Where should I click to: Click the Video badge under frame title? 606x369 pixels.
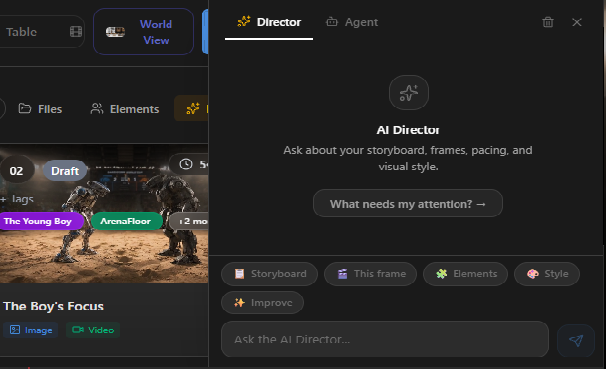tap(93, 330)
